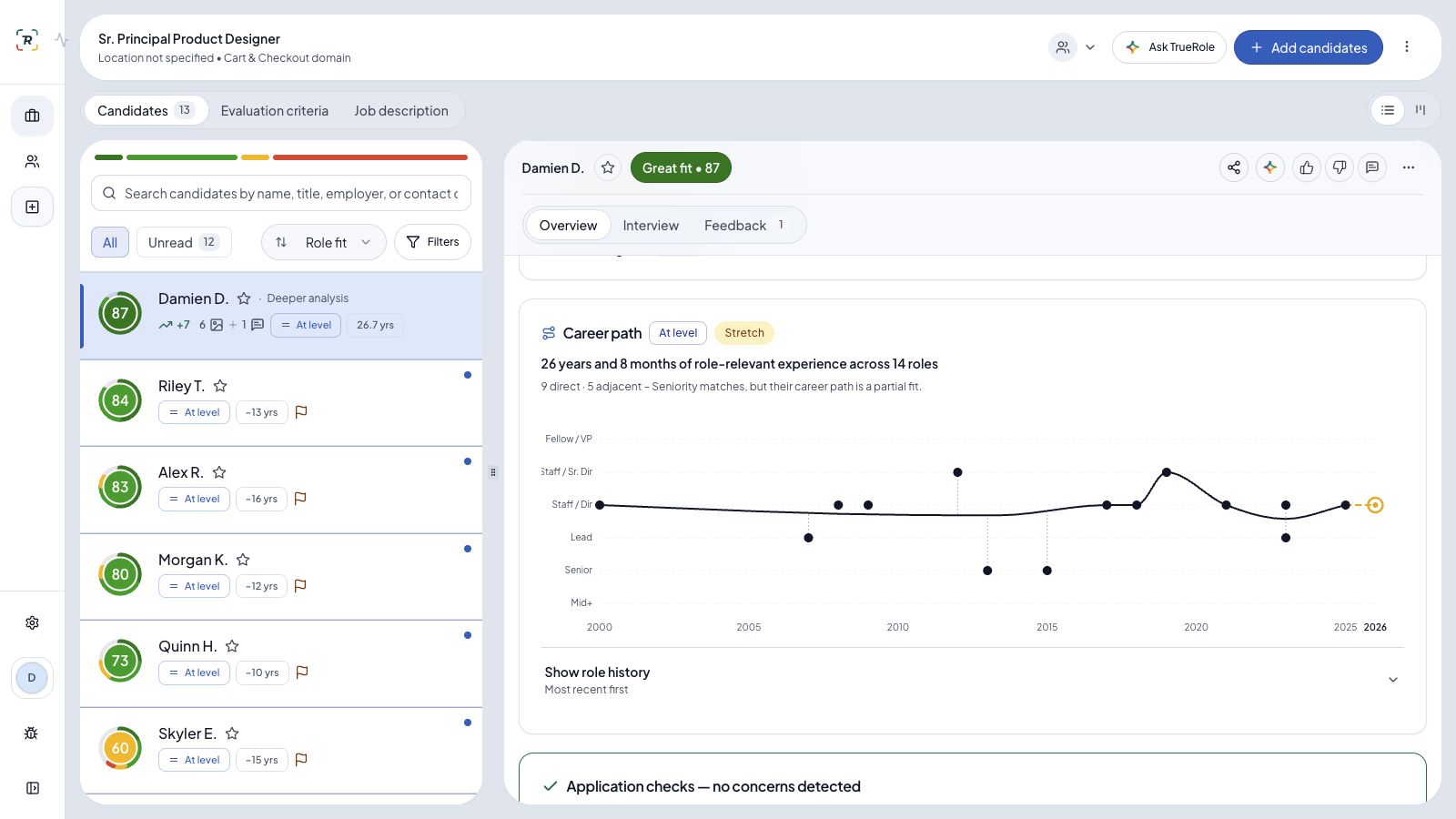
Task: Click the candidate search field
Action: point(281,194)
